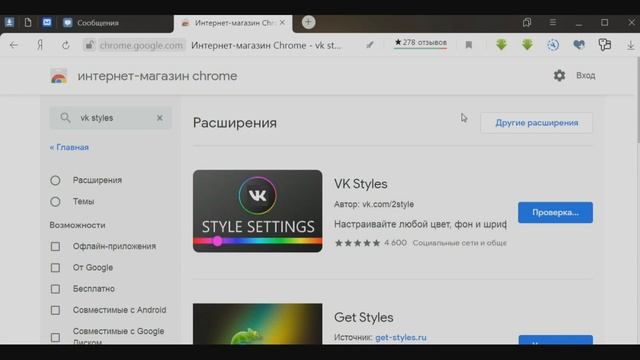This screenshot has height=360, width=640.
Task: Click the Вход sign-in link
Action: (x=585, y=76)
